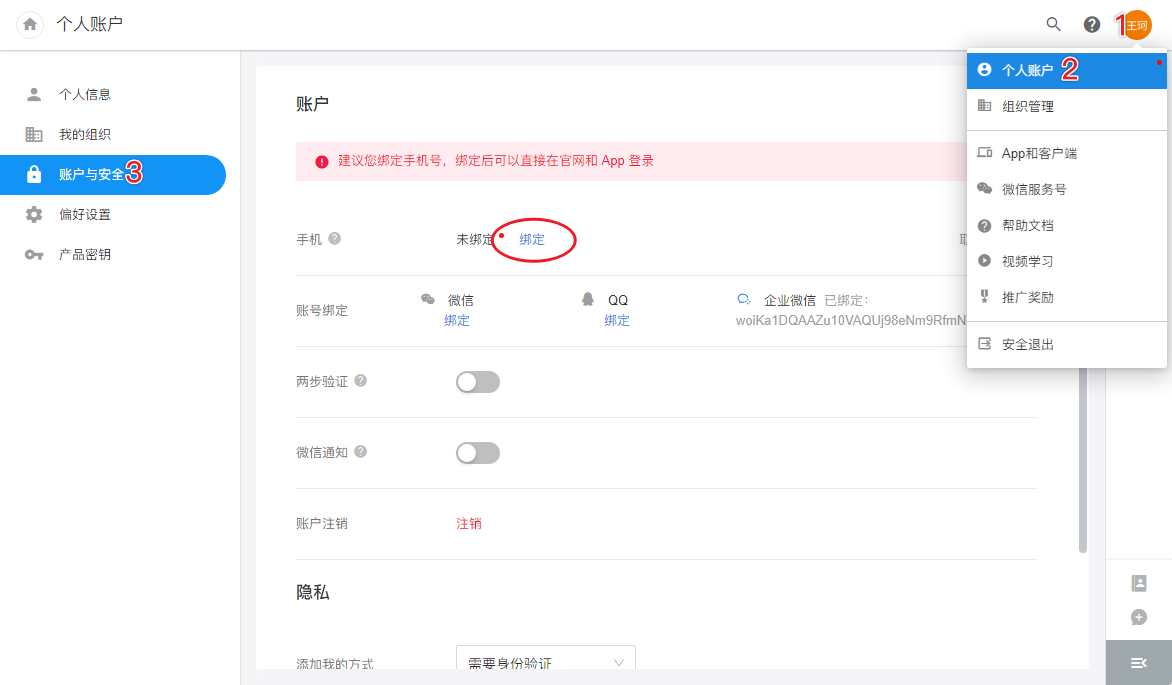Open search with magnifier icon
The width and height of the screenshot is (1172, 685).
click(1053, 24)
